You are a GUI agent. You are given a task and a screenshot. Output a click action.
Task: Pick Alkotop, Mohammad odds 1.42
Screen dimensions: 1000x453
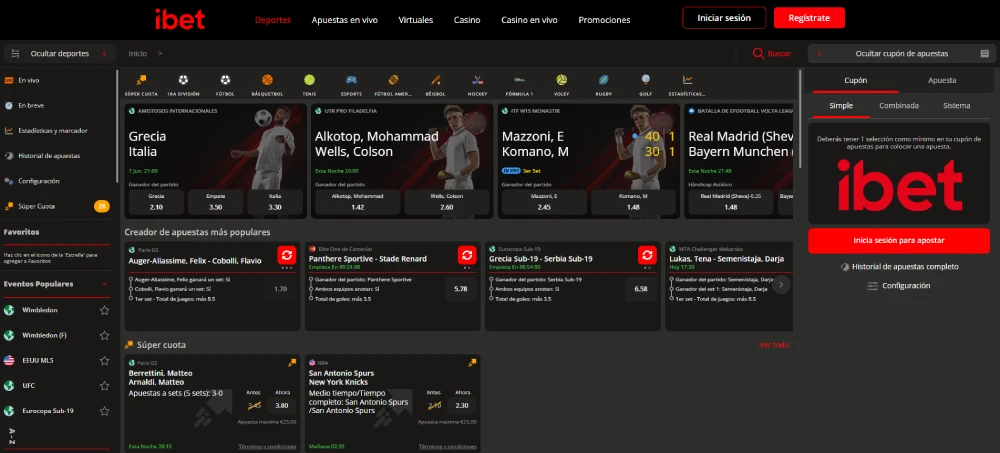[358, 202]
